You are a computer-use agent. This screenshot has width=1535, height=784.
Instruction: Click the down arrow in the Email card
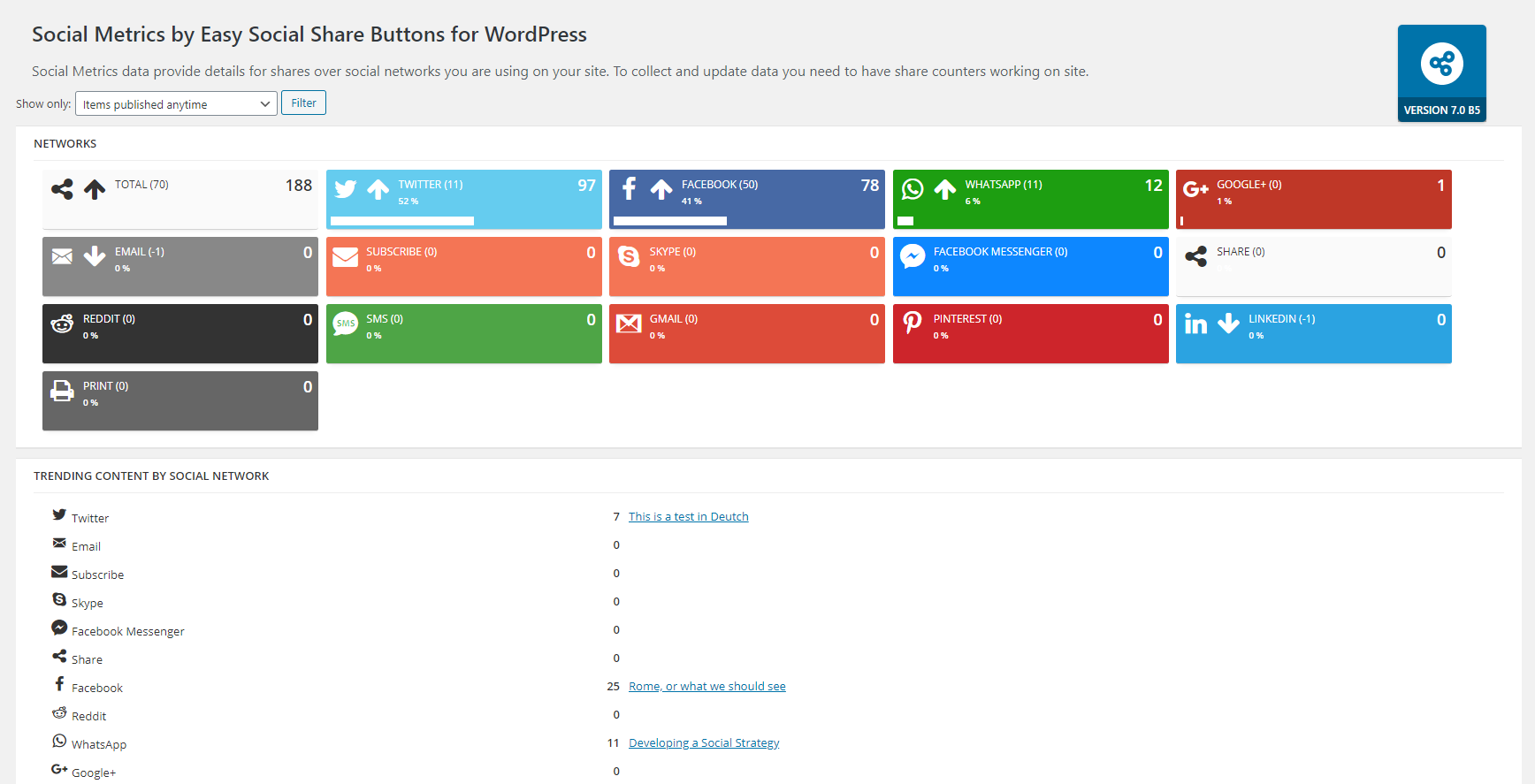point(95,256)
